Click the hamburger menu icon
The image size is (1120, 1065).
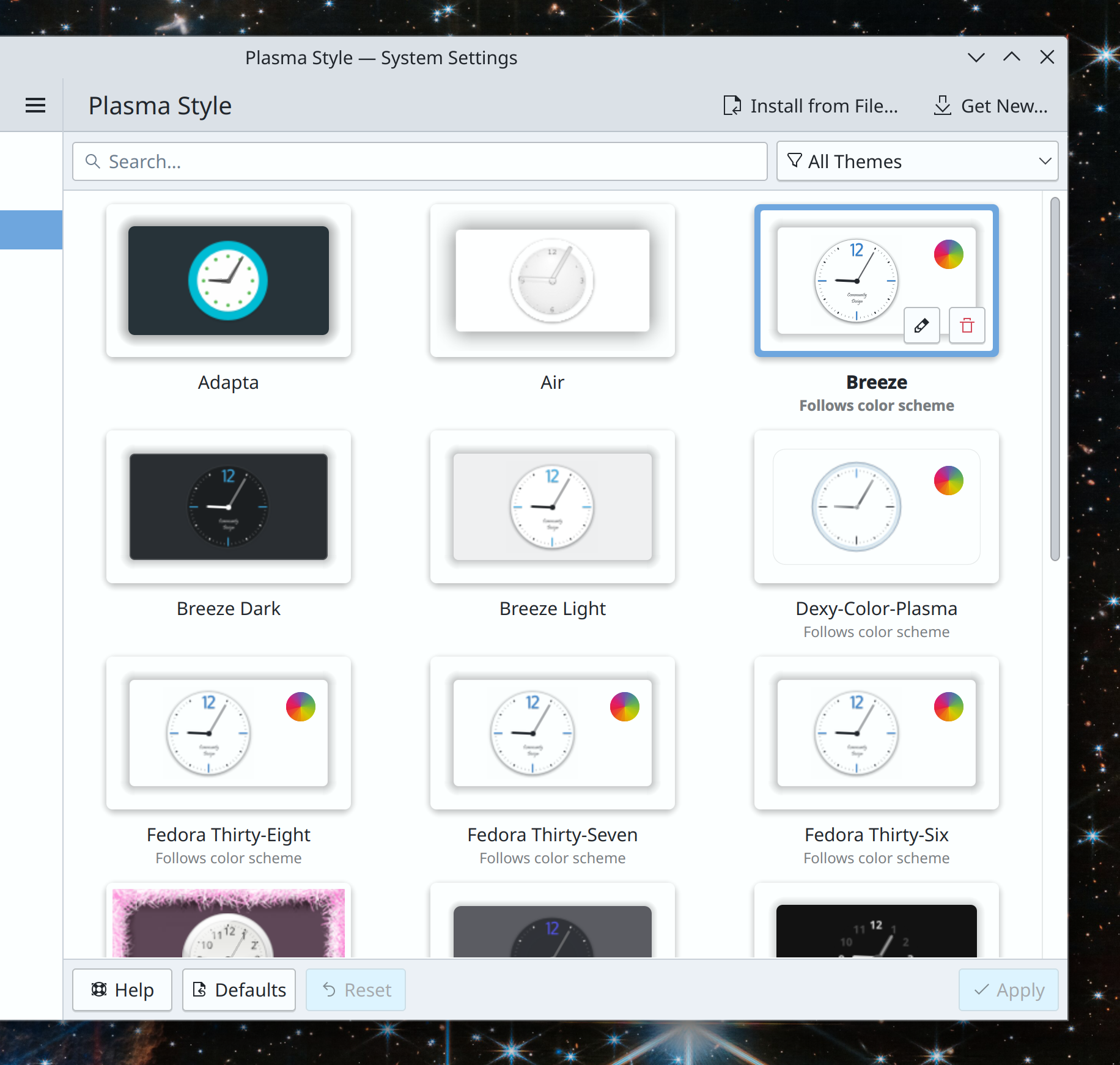pos(35,106)
